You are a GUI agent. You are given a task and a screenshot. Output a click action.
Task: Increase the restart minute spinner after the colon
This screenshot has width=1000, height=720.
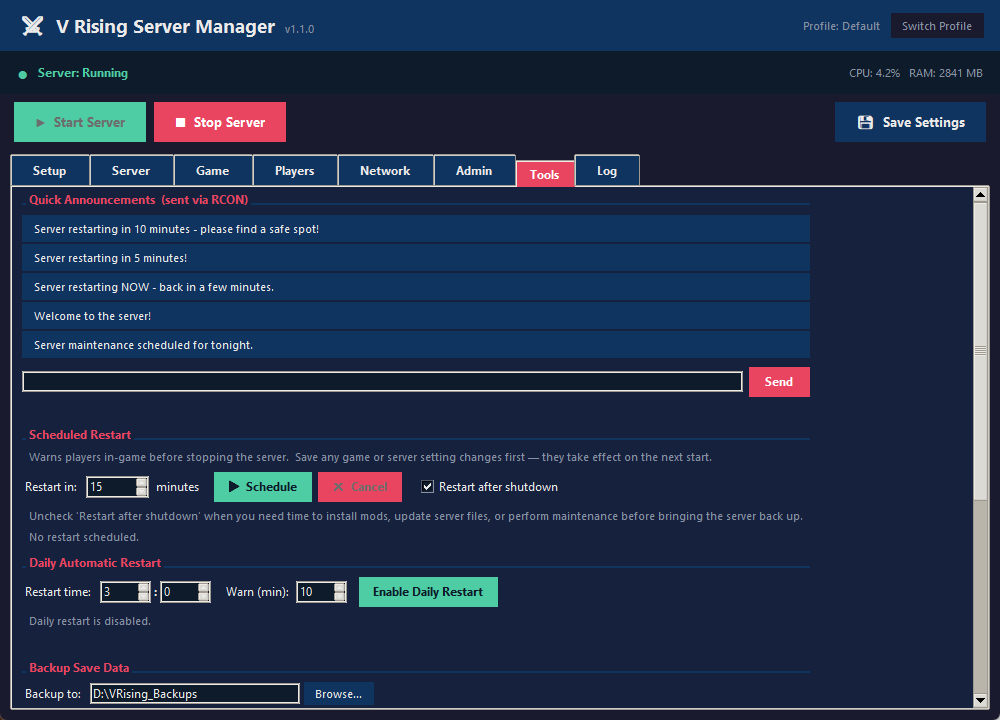[x=203, y=587]
